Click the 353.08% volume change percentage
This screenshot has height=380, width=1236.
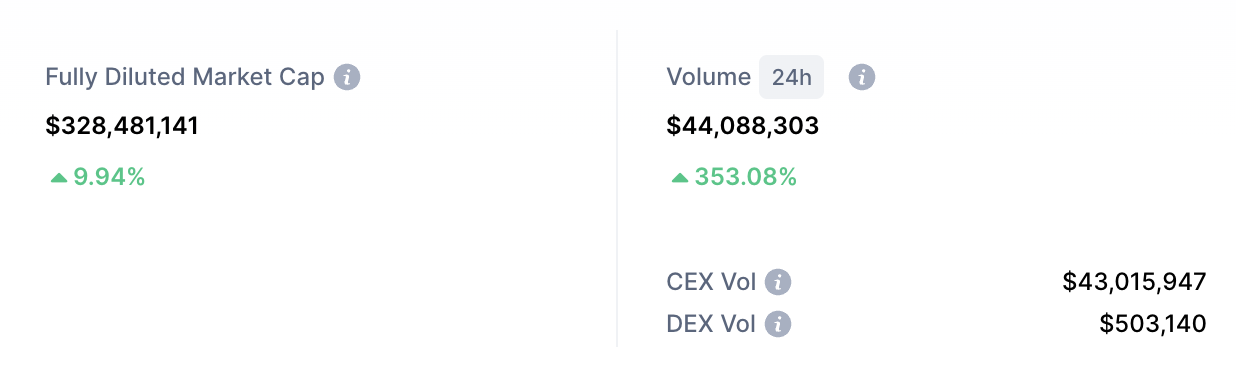746,178
